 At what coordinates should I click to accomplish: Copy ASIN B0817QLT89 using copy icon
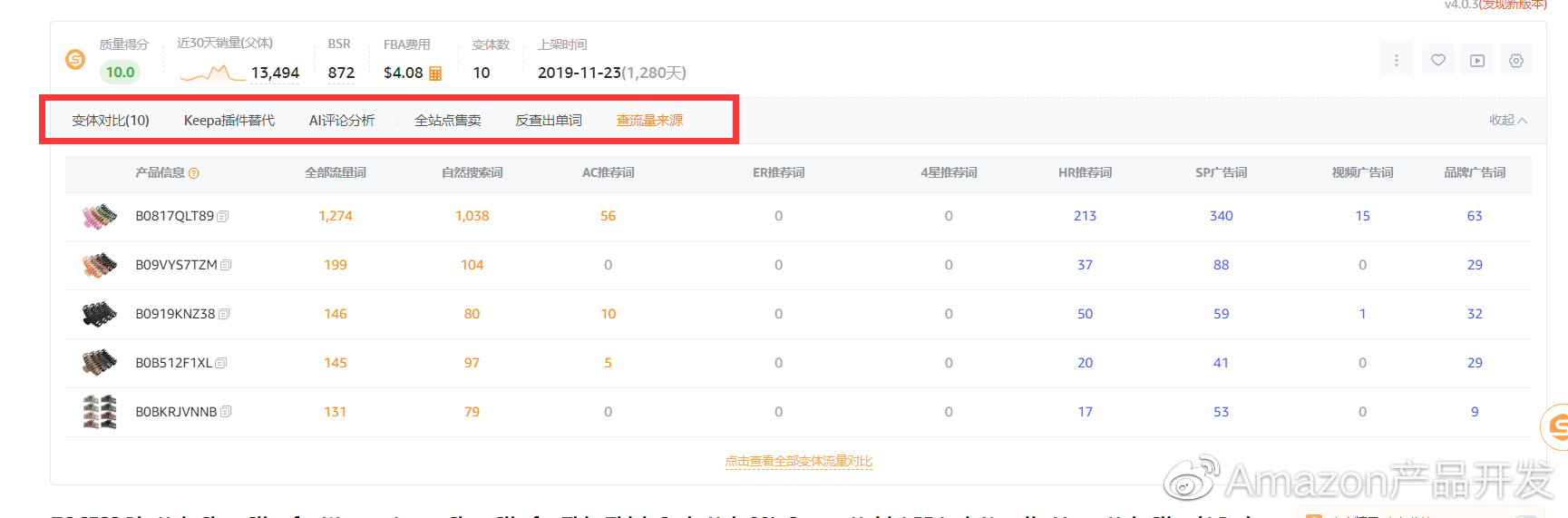pos(223,217)
